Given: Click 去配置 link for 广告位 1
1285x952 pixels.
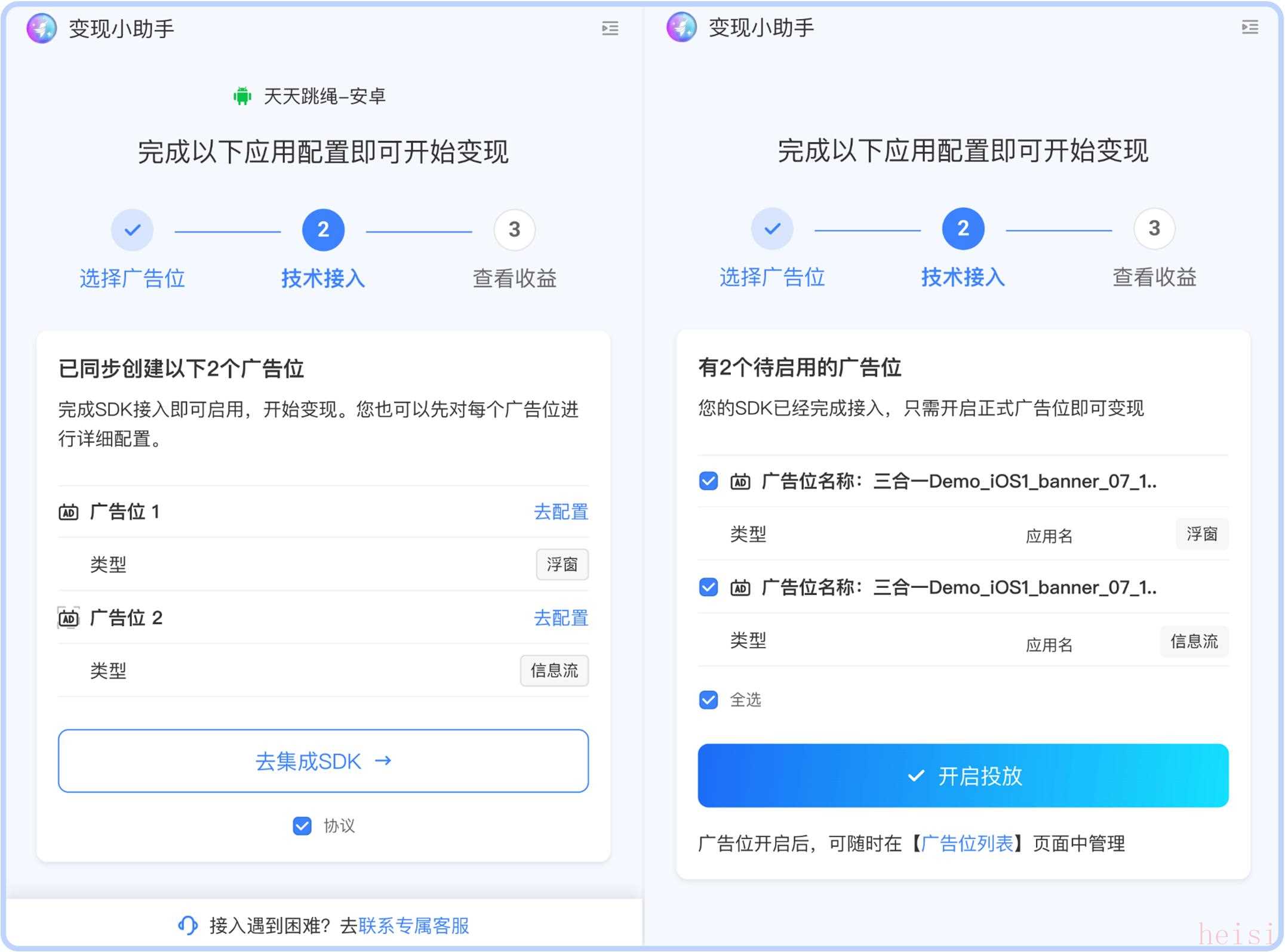Looking at the screenshot, I should coord(561,512).
